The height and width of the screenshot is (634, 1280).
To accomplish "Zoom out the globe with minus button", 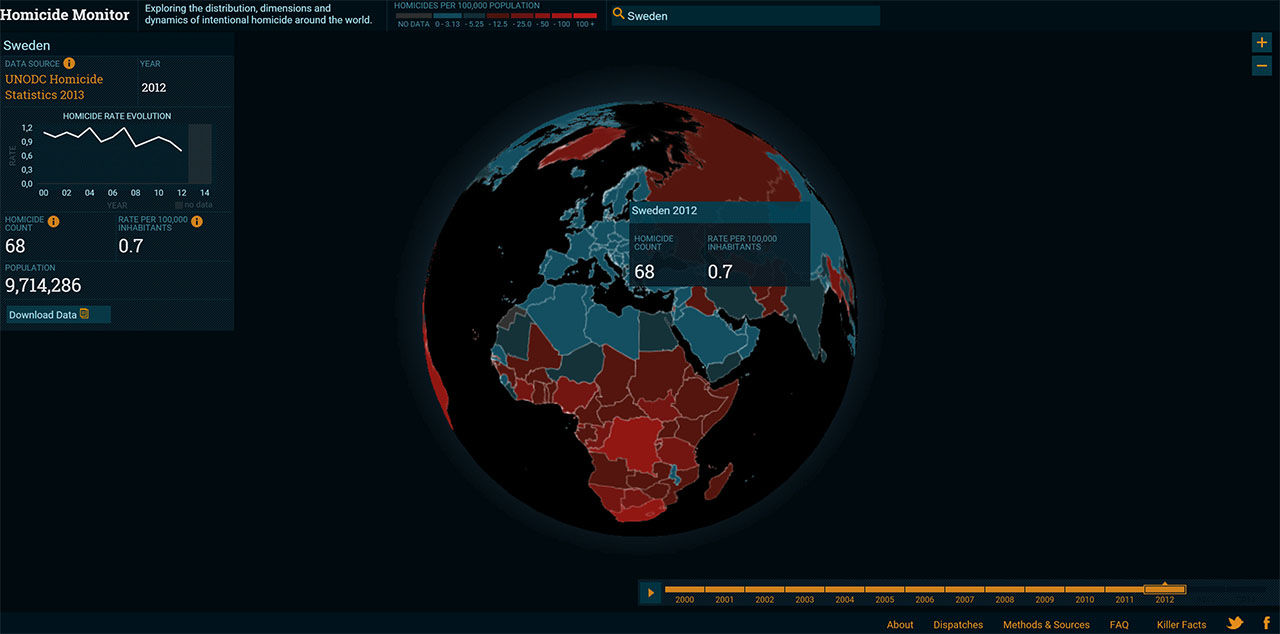I will pyautogui.click(x=1262, y=66).
